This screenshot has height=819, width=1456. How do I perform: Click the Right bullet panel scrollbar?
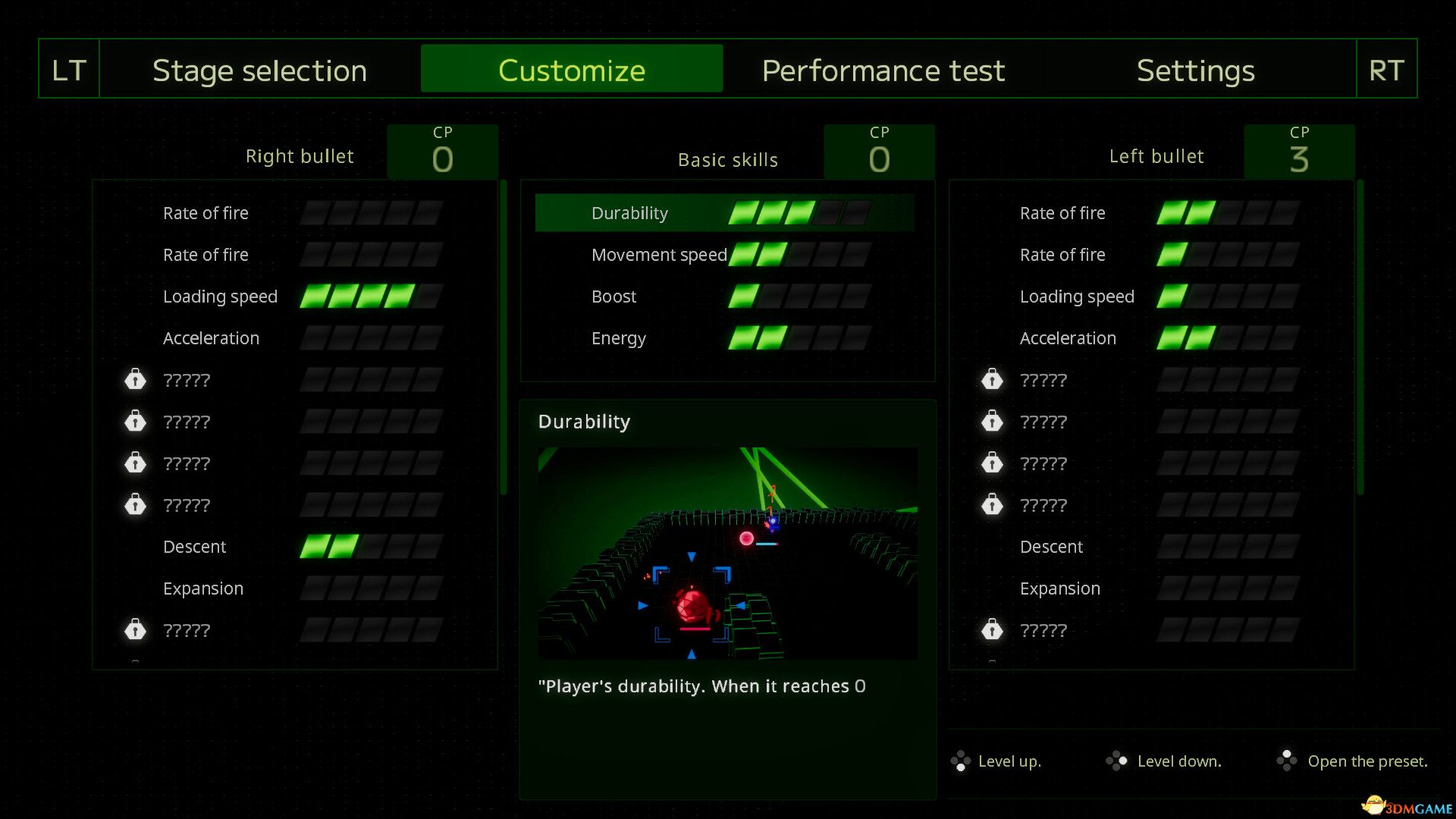[503, 337]
